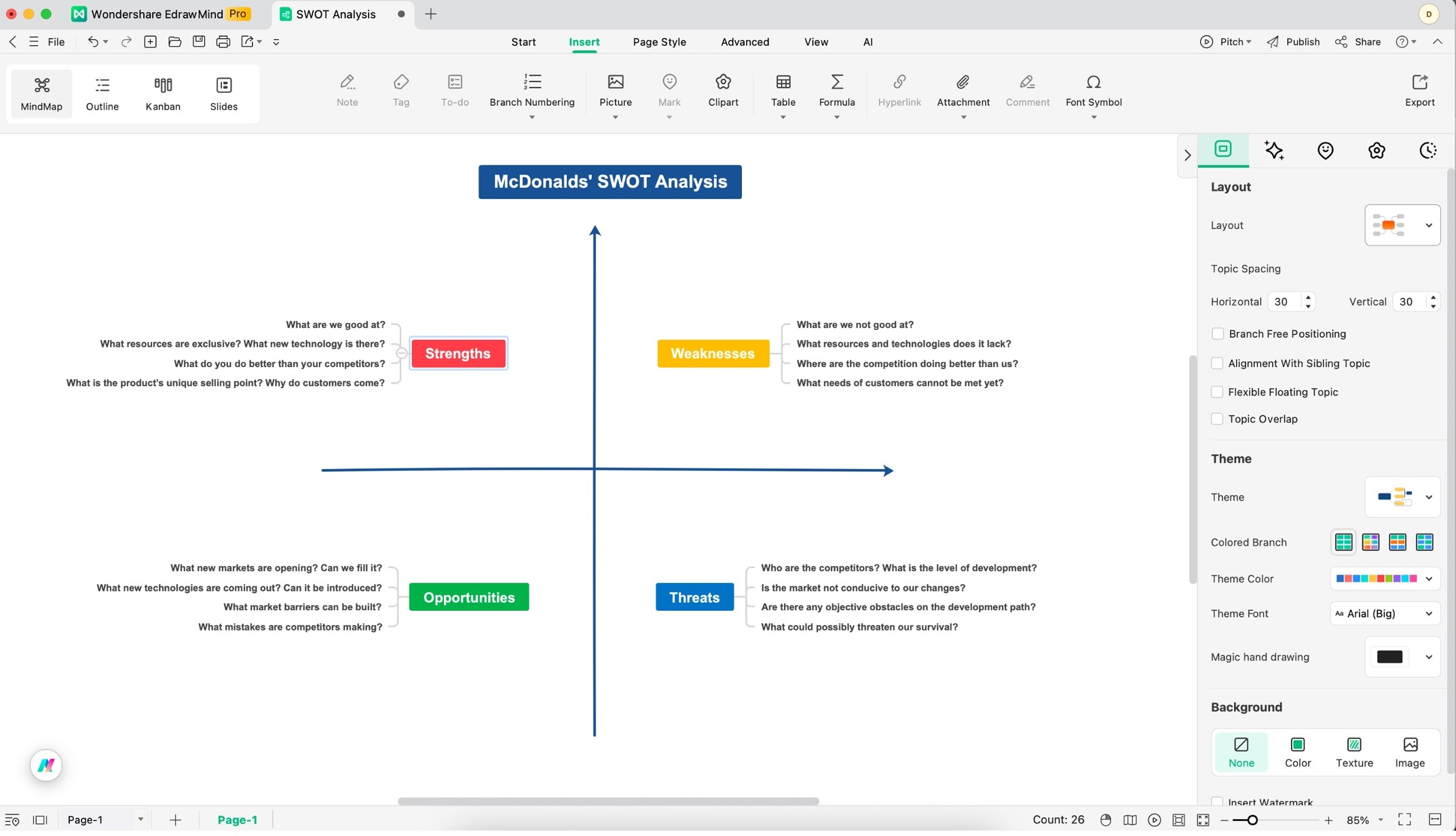The width and height of the screenshot is (1456, 836).
Task: Open the Start ribbon tab
Action: tap(523, 41)
